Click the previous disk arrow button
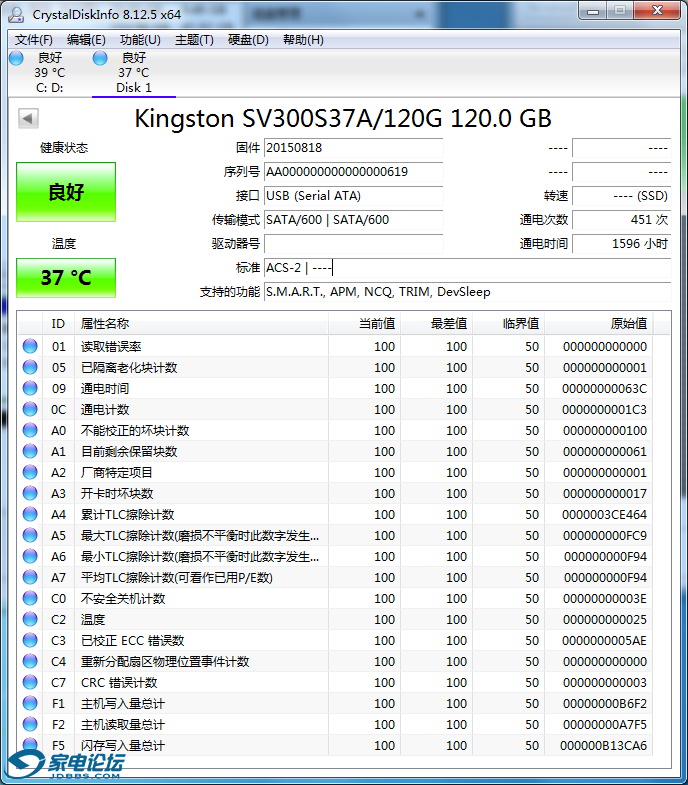This screenshot has width=688, height=785. (x=28, y=119)
